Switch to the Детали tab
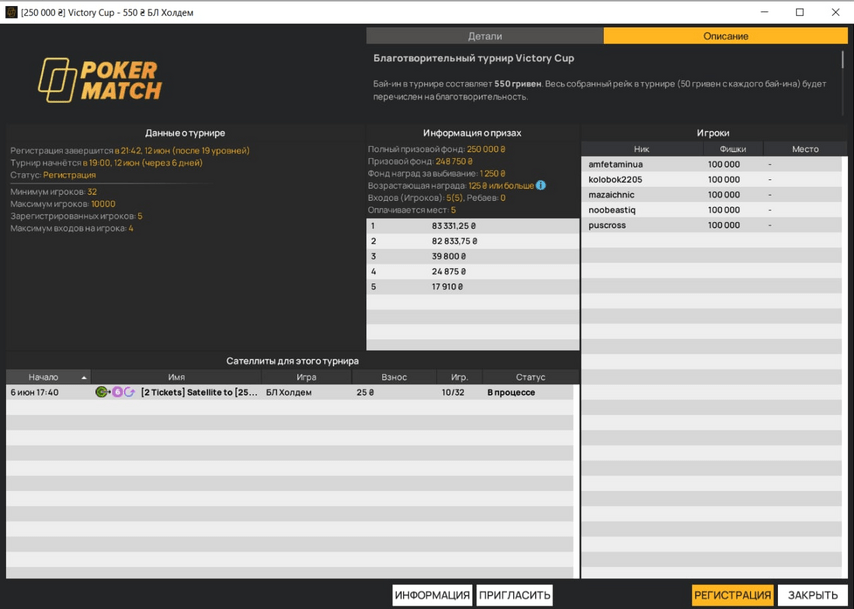 pos(485,36)
